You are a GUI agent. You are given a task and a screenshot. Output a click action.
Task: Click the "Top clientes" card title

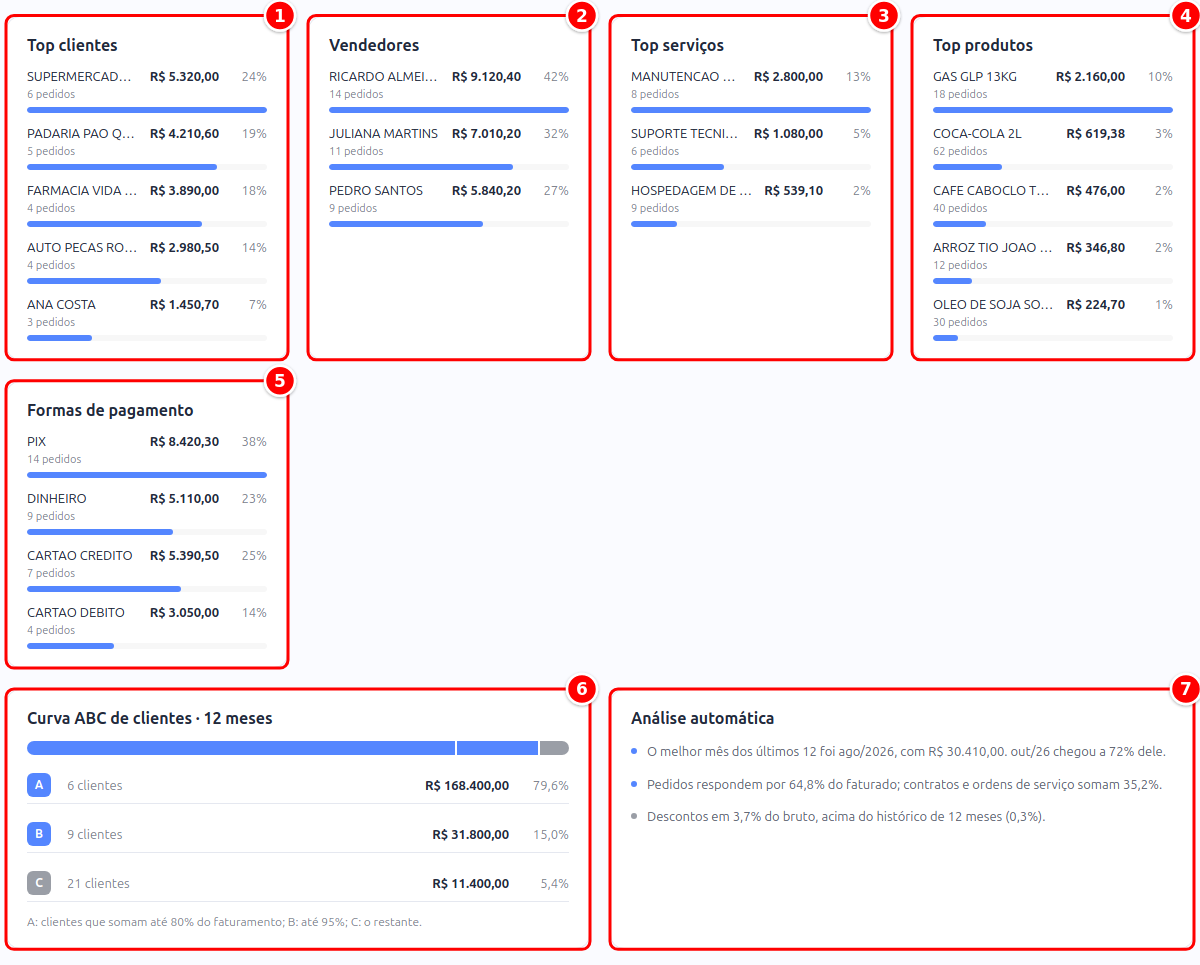[x=72, y=45]
